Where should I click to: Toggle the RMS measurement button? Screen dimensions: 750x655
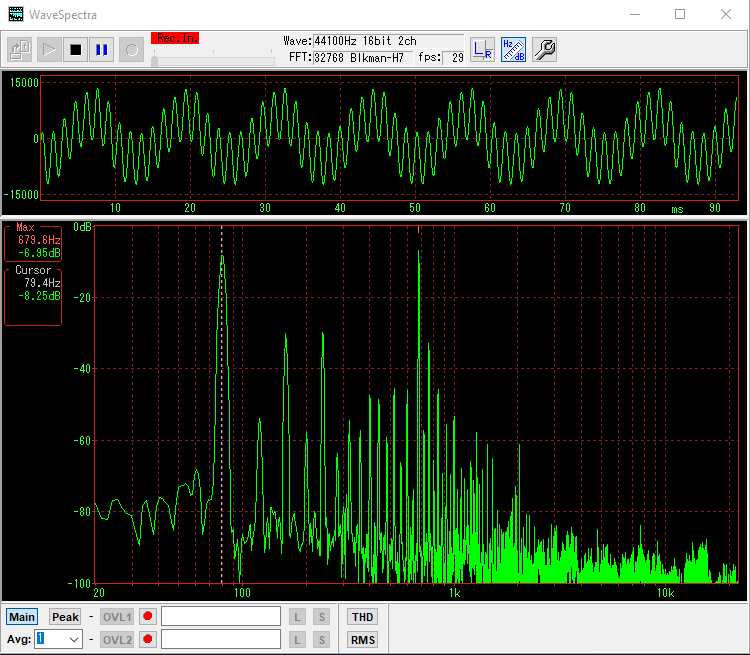[362, 640]
